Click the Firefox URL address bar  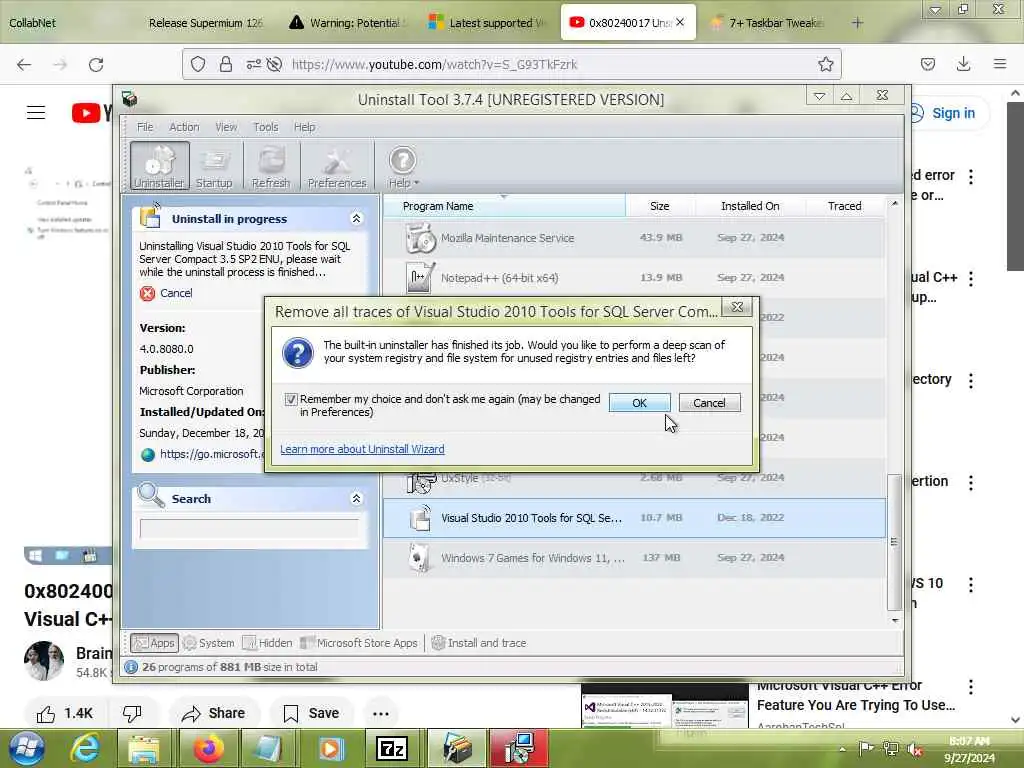click(512, 64)
